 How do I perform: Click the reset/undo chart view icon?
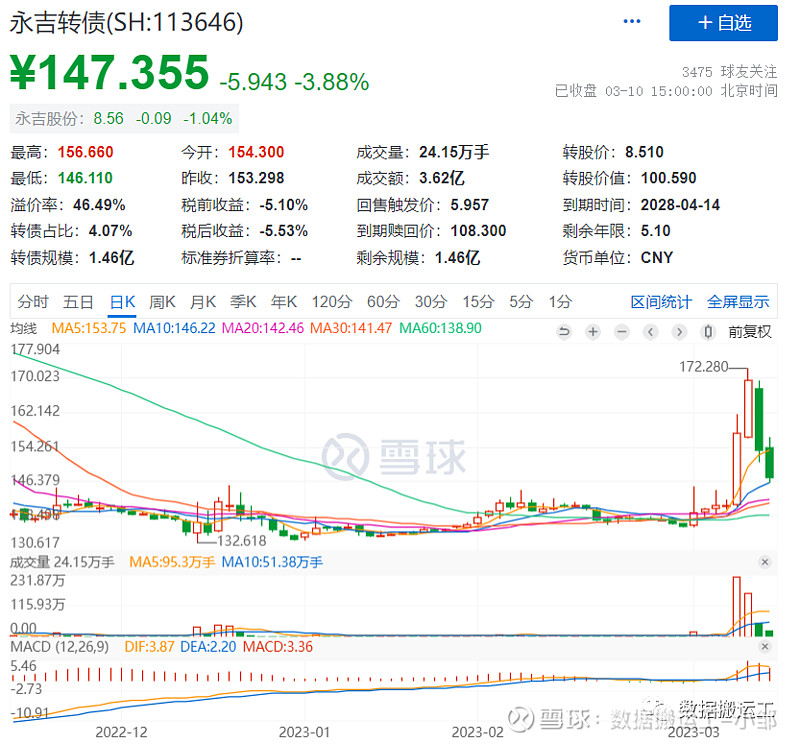click(564, 332)
